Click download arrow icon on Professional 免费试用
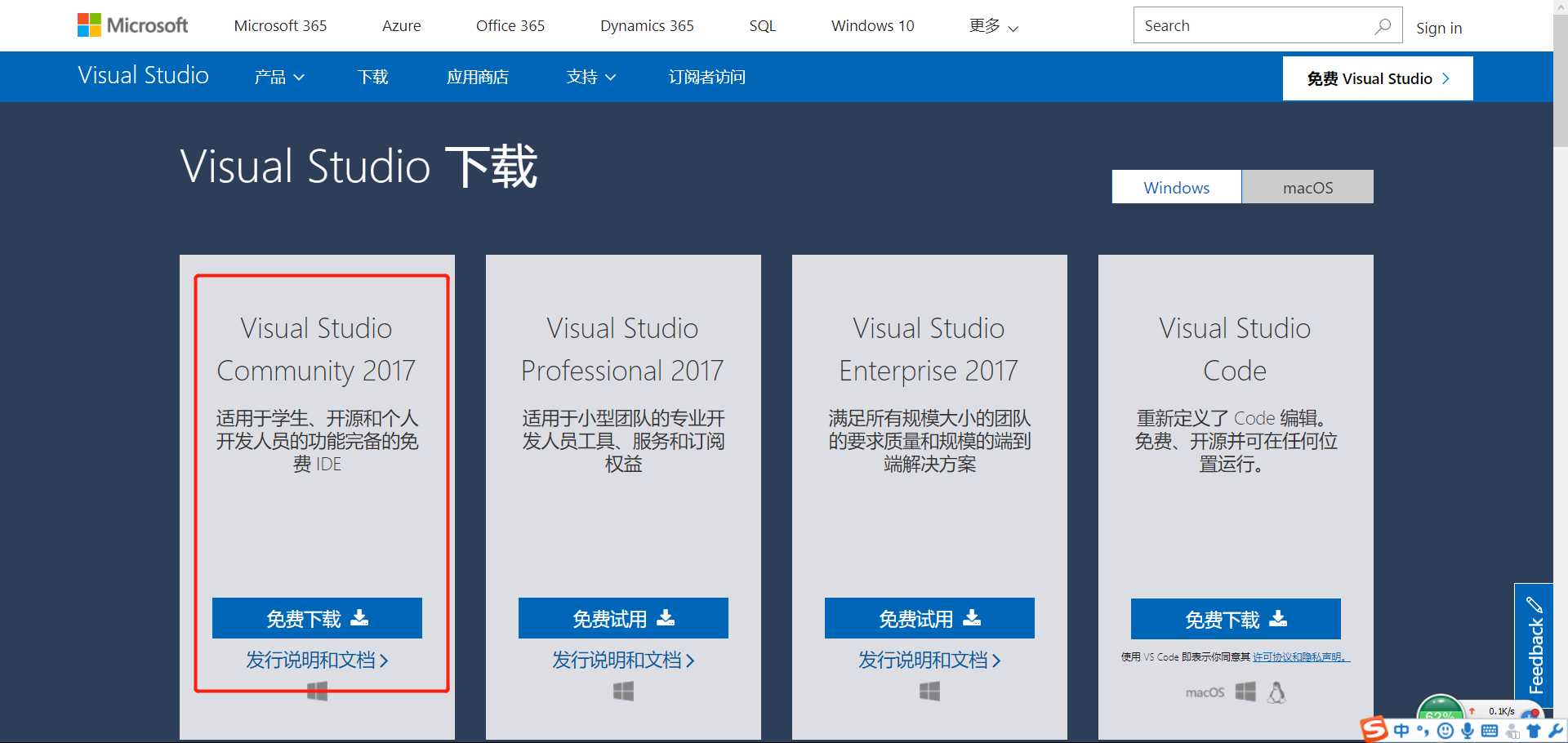Viewport: 1568px width, 743px height. 666,617
